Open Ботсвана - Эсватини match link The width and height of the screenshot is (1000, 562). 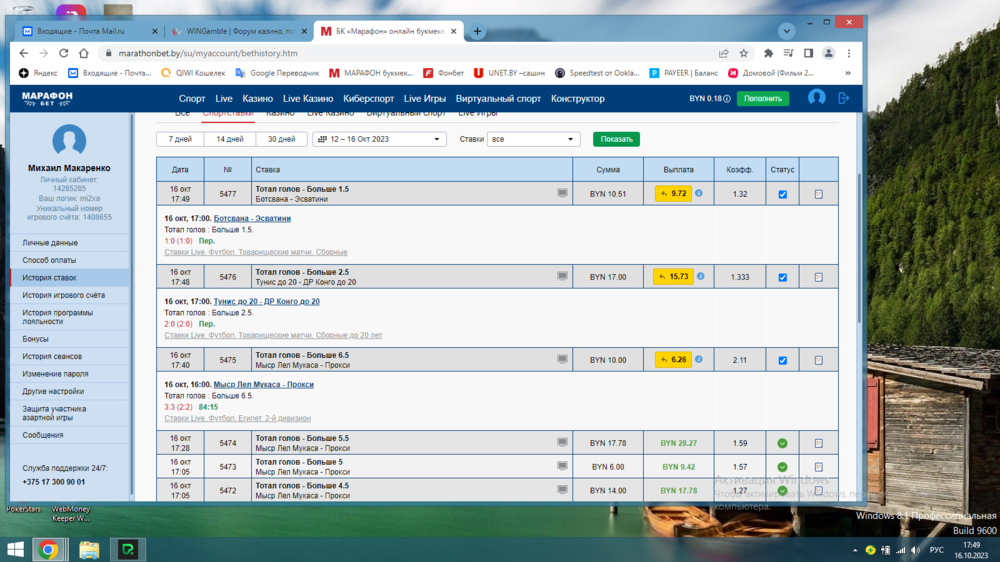click(x=252, y=218)
